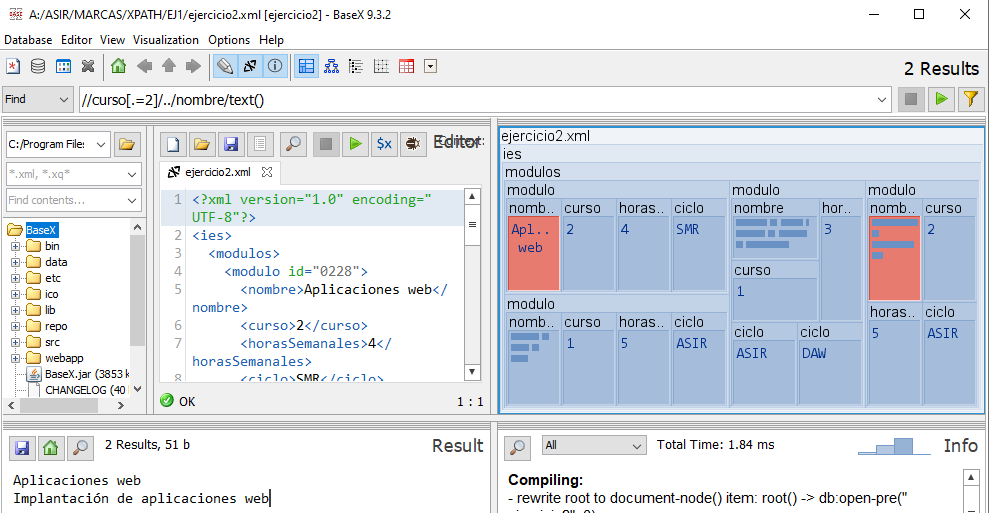
Task: Open the Find mode dropdown
Action: 38,99
